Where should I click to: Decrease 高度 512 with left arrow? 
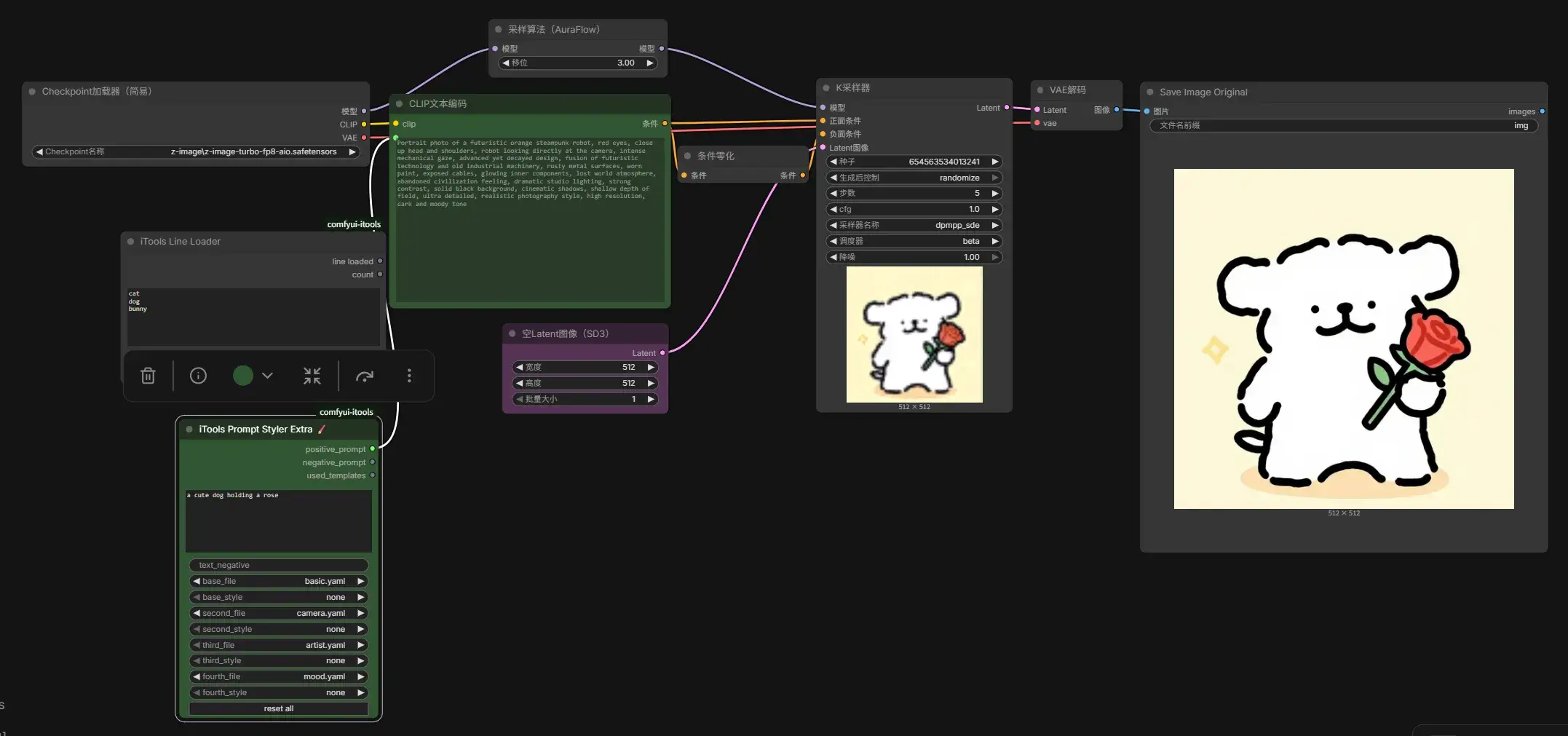coord(520,384)
